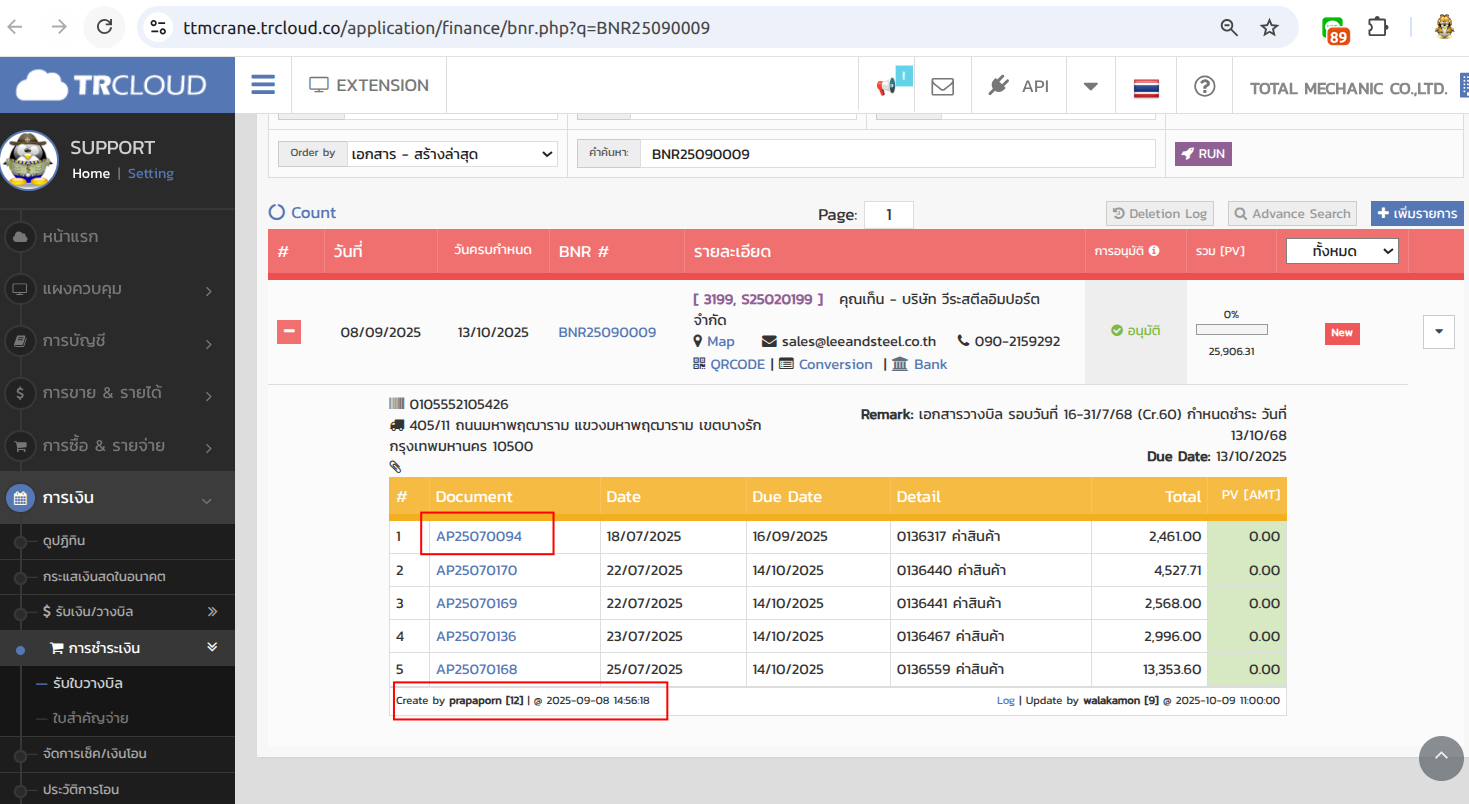Open the Order by dropdown
This screenshot has height=804, width=1469.
(452, 154)
